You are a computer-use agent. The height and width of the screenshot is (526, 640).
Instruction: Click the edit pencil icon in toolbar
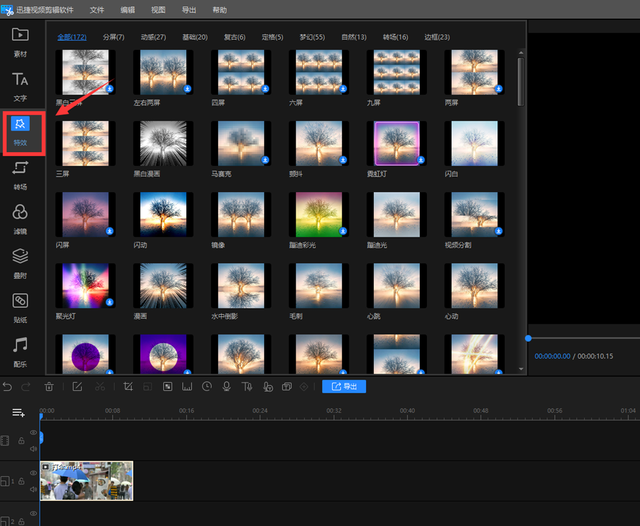77,386
